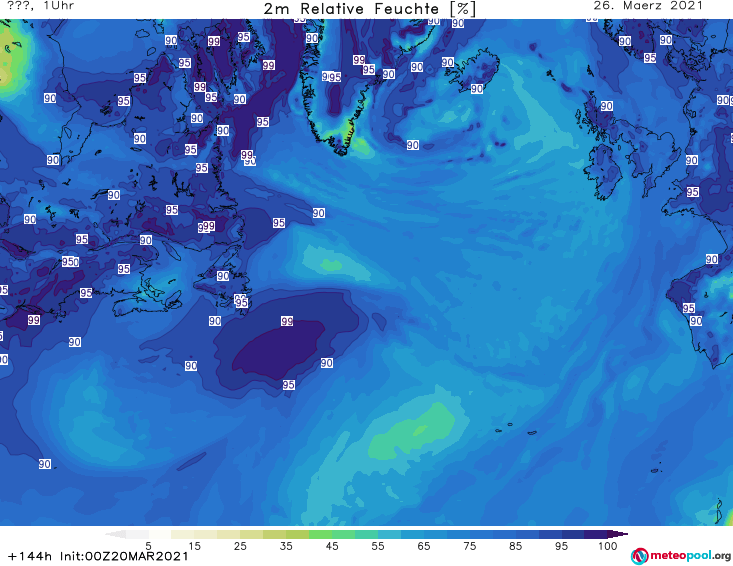
Task: Click legend value "15"
Action: click(194, 545)
